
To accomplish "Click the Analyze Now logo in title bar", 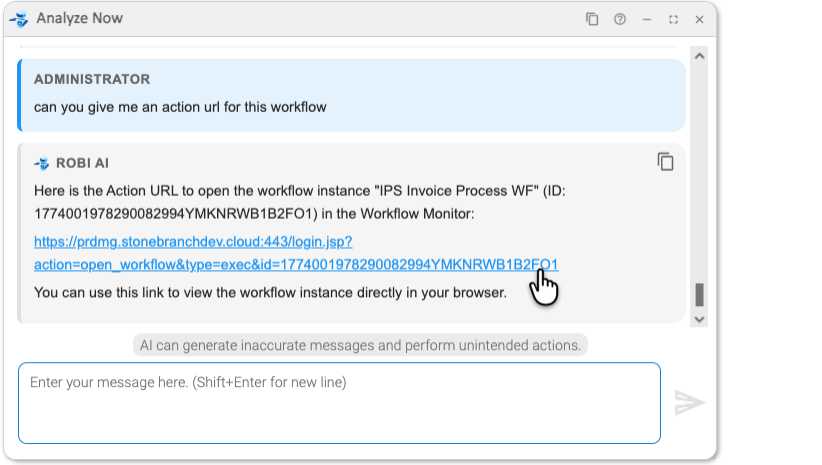I will (18, 19).
